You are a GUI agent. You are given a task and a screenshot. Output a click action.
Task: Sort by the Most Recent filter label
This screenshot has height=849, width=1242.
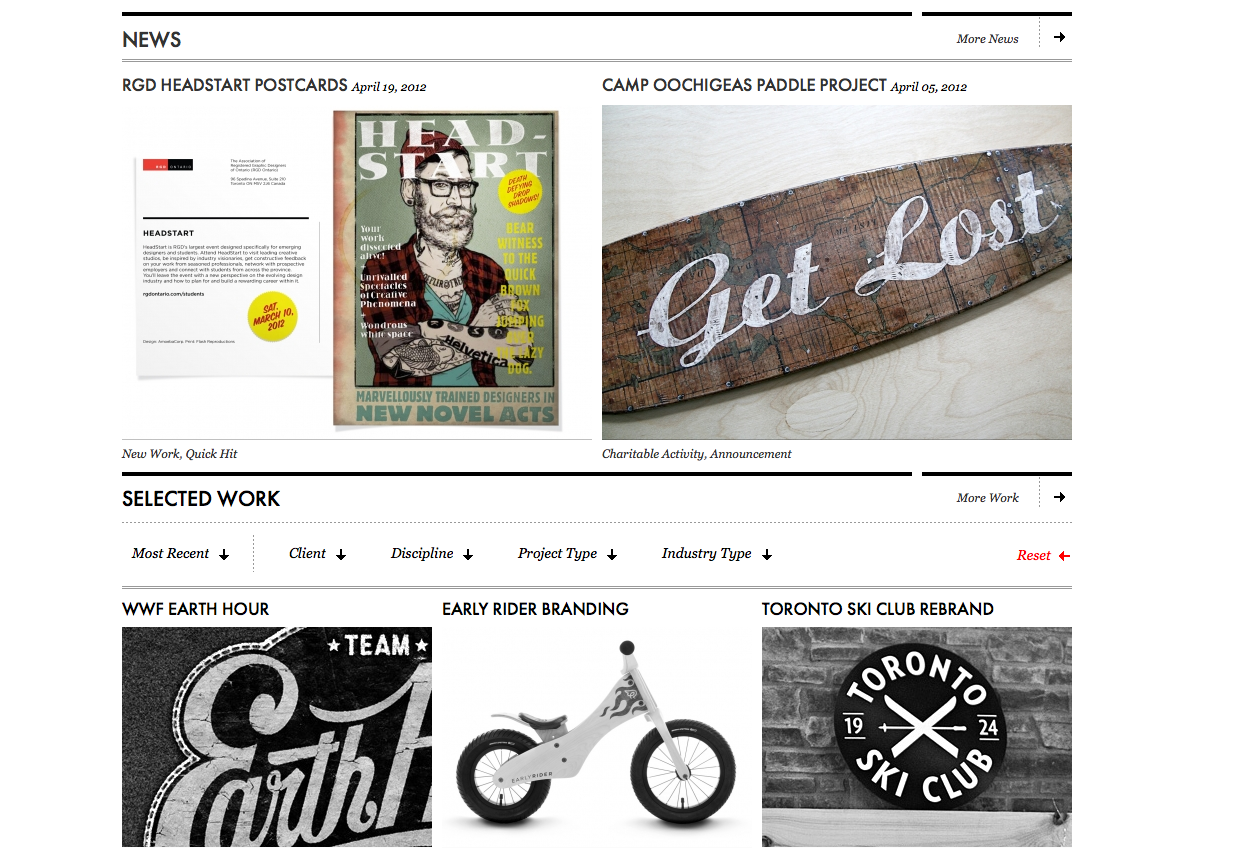pyautogui.click(x=170, y=553)
